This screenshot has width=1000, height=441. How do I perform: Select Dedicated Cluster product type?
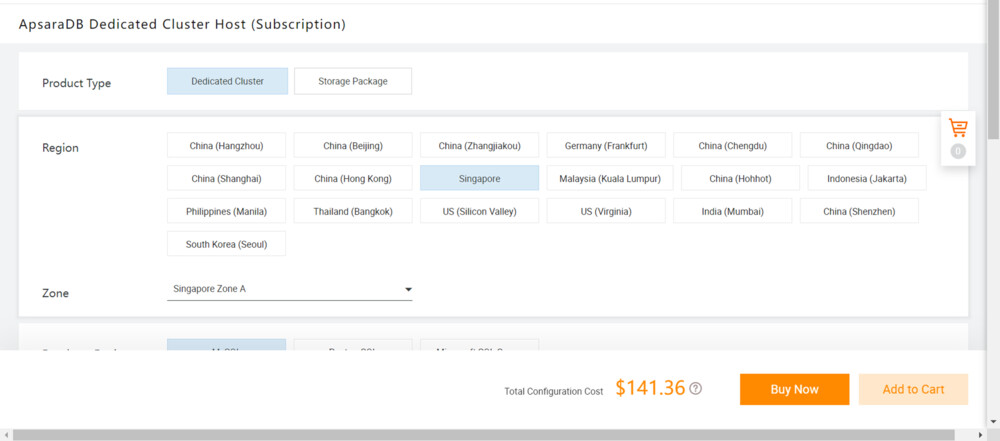(x=227, y=81)
